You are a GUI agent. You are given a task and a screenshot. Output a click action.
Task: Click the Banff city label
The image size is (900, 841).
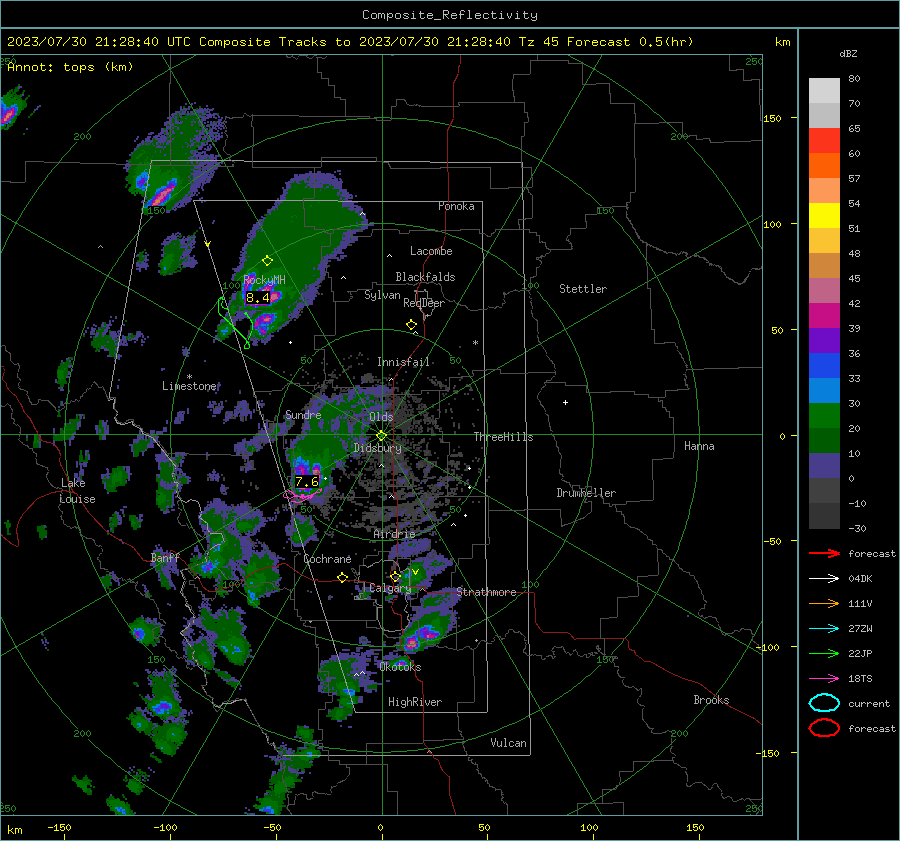tap(165, 557)
